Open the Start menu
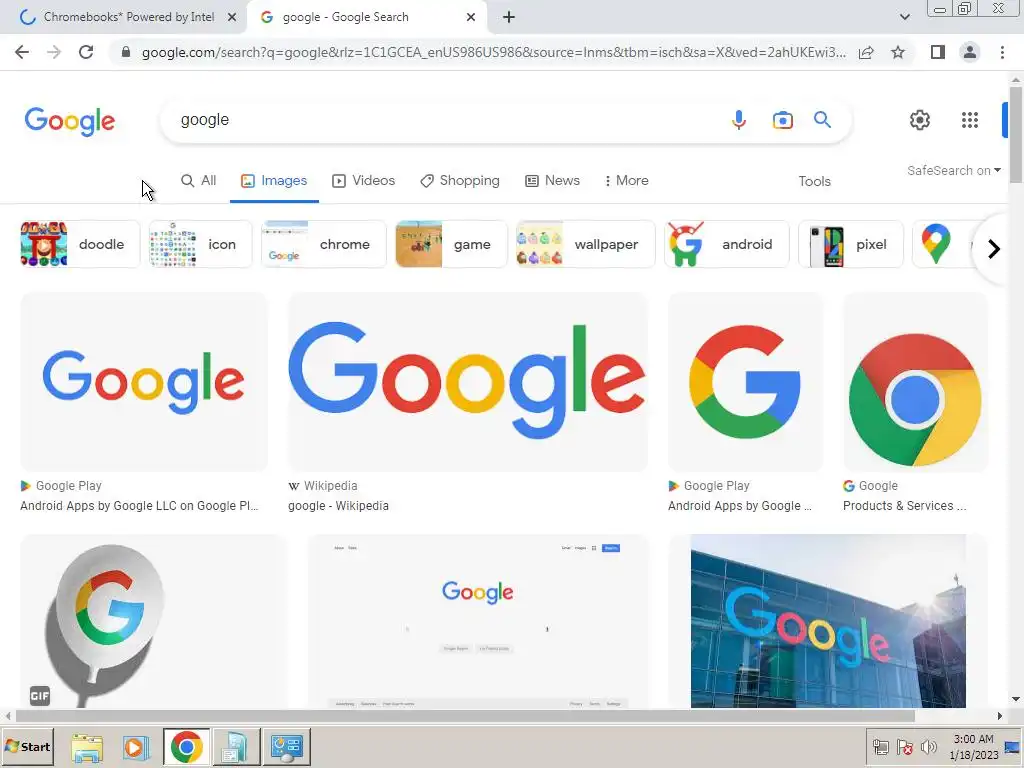The image size is (1024, 768). 27,747
